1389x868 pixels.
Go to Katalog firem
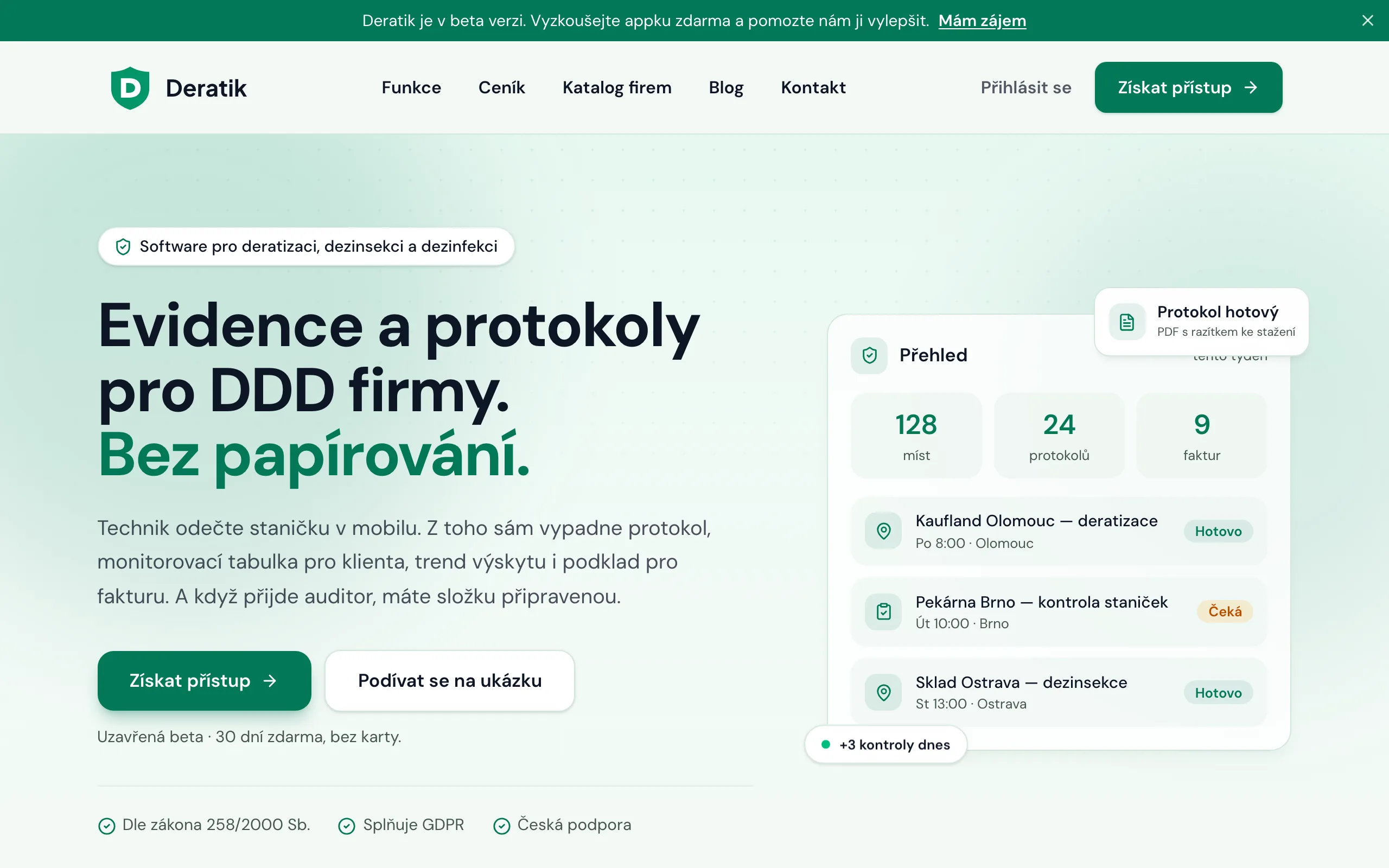click(x=616, y=87)
